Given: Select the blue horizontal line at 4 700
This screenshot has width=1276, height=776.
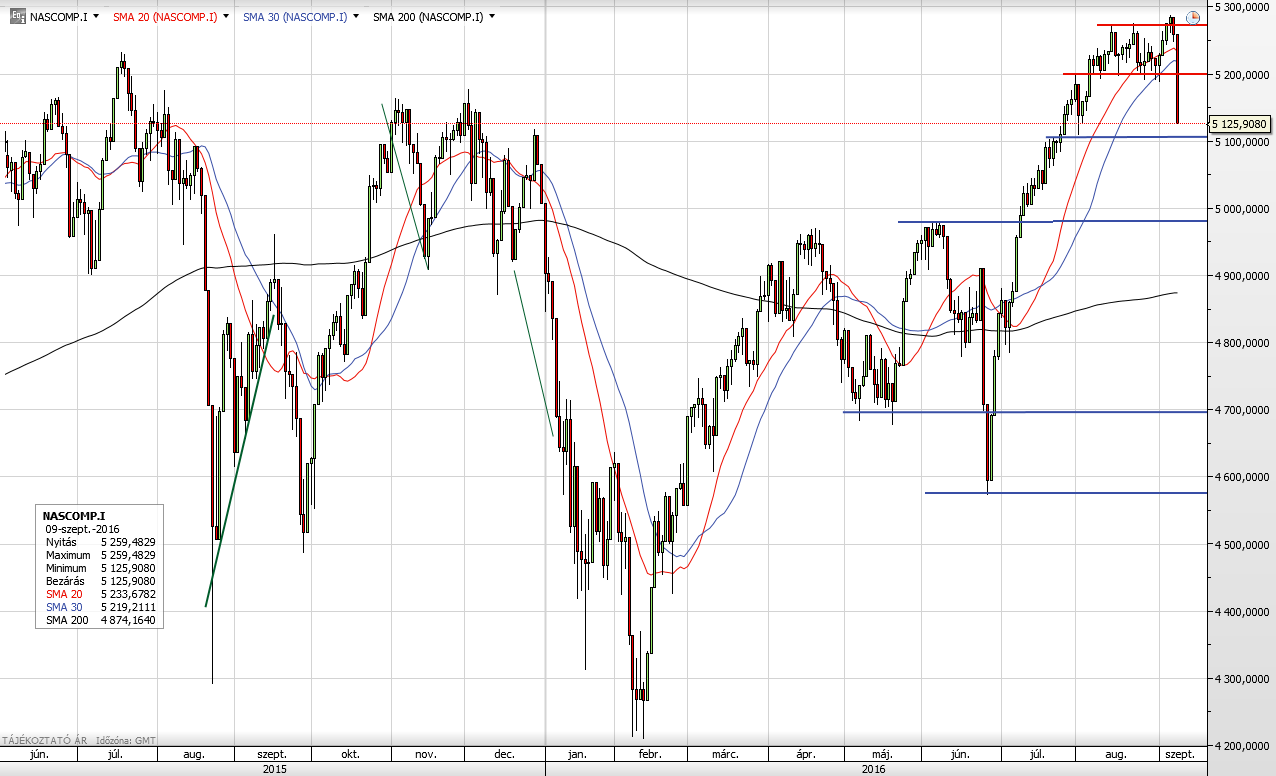Looking at the screenshot, I should (1025, 412).
